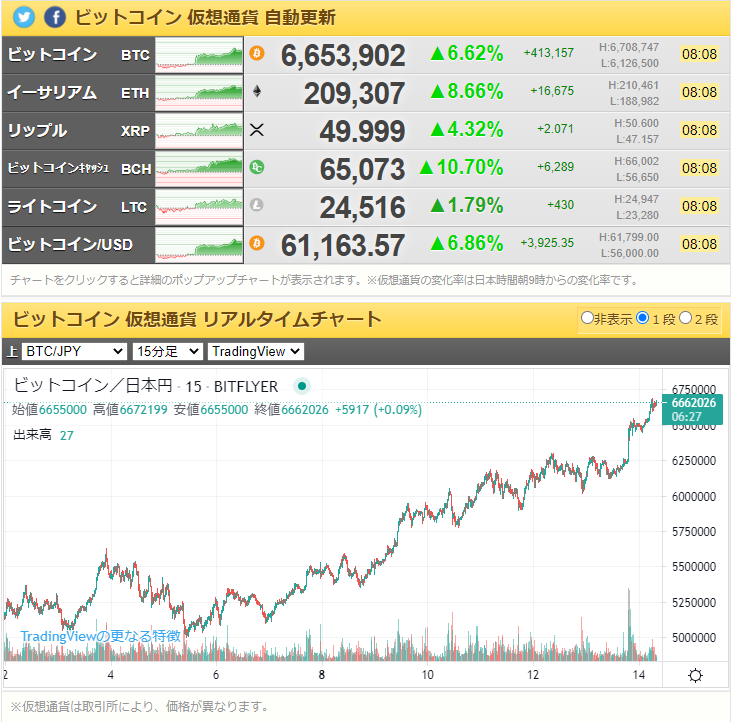The width and height of the screenshot is (731, 722).
Task: Open the BTC mini chart thumbnail
Action: tap(199, 55)
